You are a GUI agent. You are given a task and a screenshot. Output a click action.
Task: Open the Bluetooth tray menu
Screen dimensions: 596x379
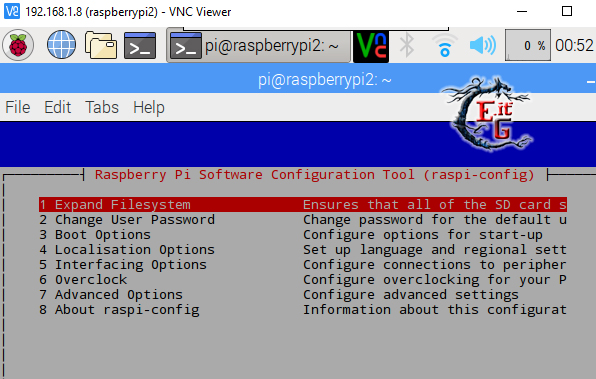pyautogui.click(x=407, y=45)
